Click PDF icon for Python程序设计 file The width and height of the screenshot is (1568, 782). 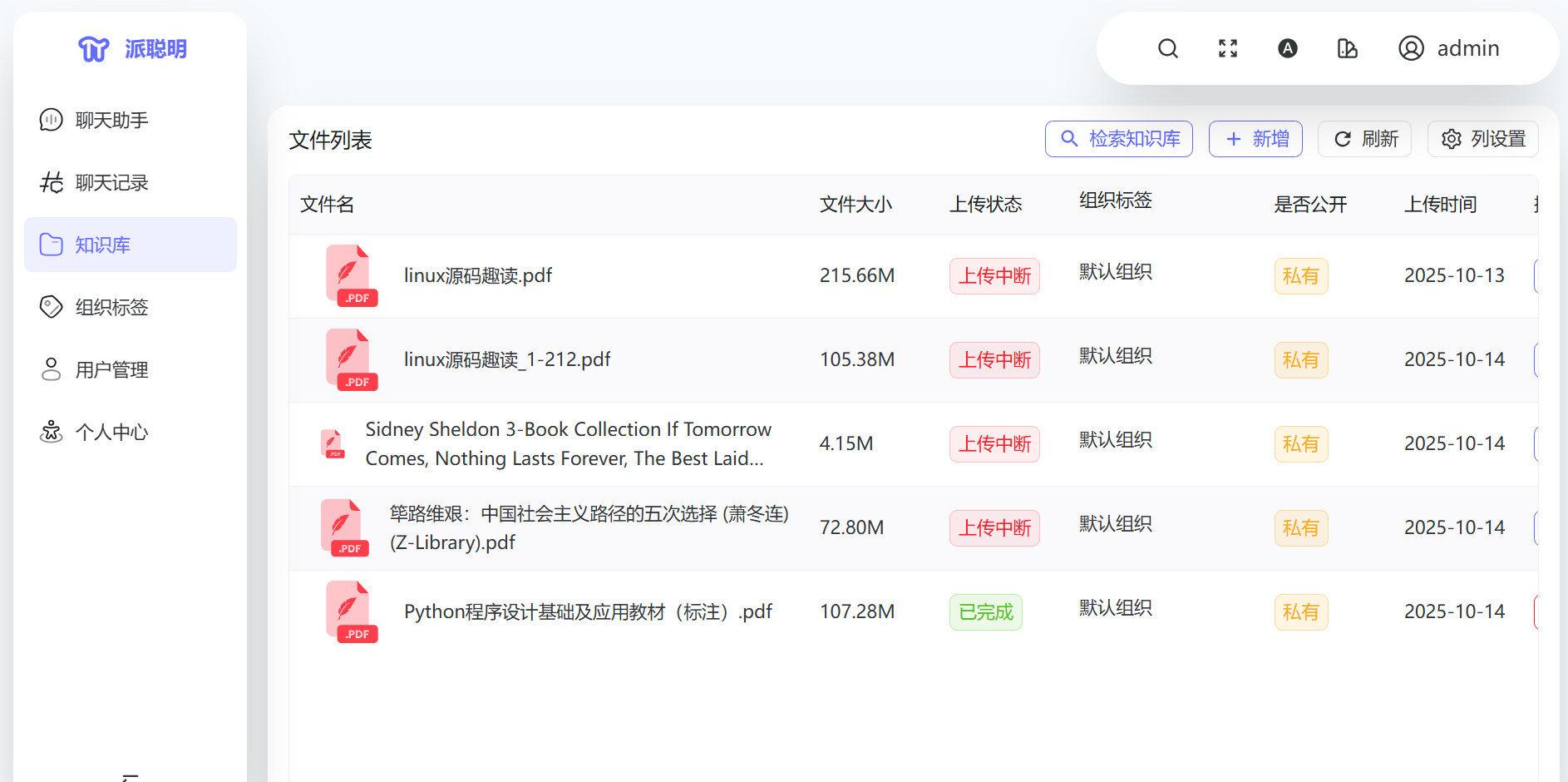click(352, 611)
